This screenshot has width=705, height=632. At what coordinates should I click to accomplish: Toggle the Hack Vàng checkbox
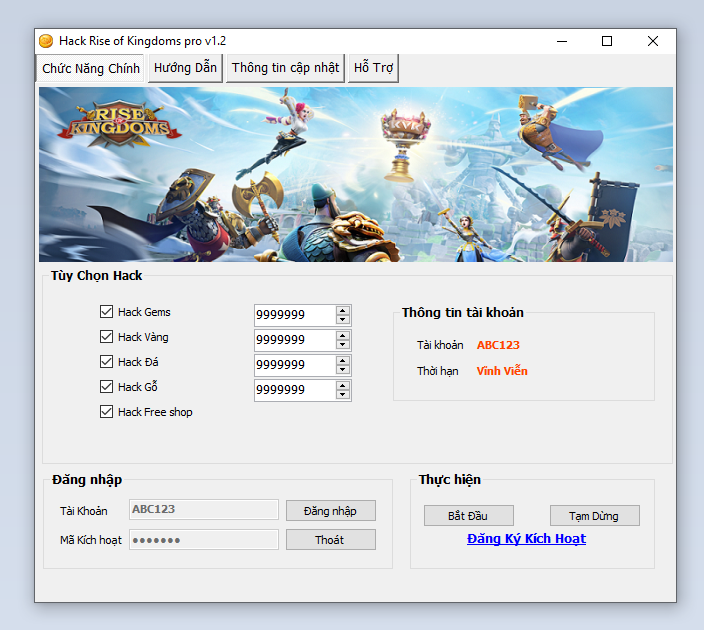click(x=107, y=337)
